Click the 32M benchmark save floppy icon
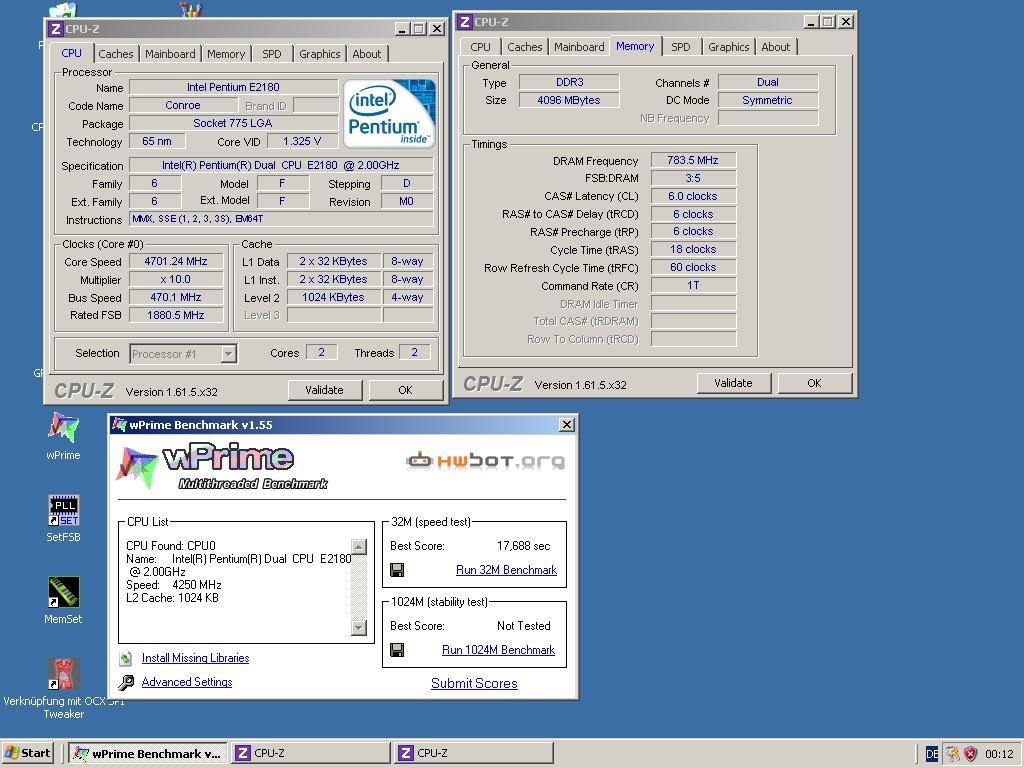 click(396, 570)
